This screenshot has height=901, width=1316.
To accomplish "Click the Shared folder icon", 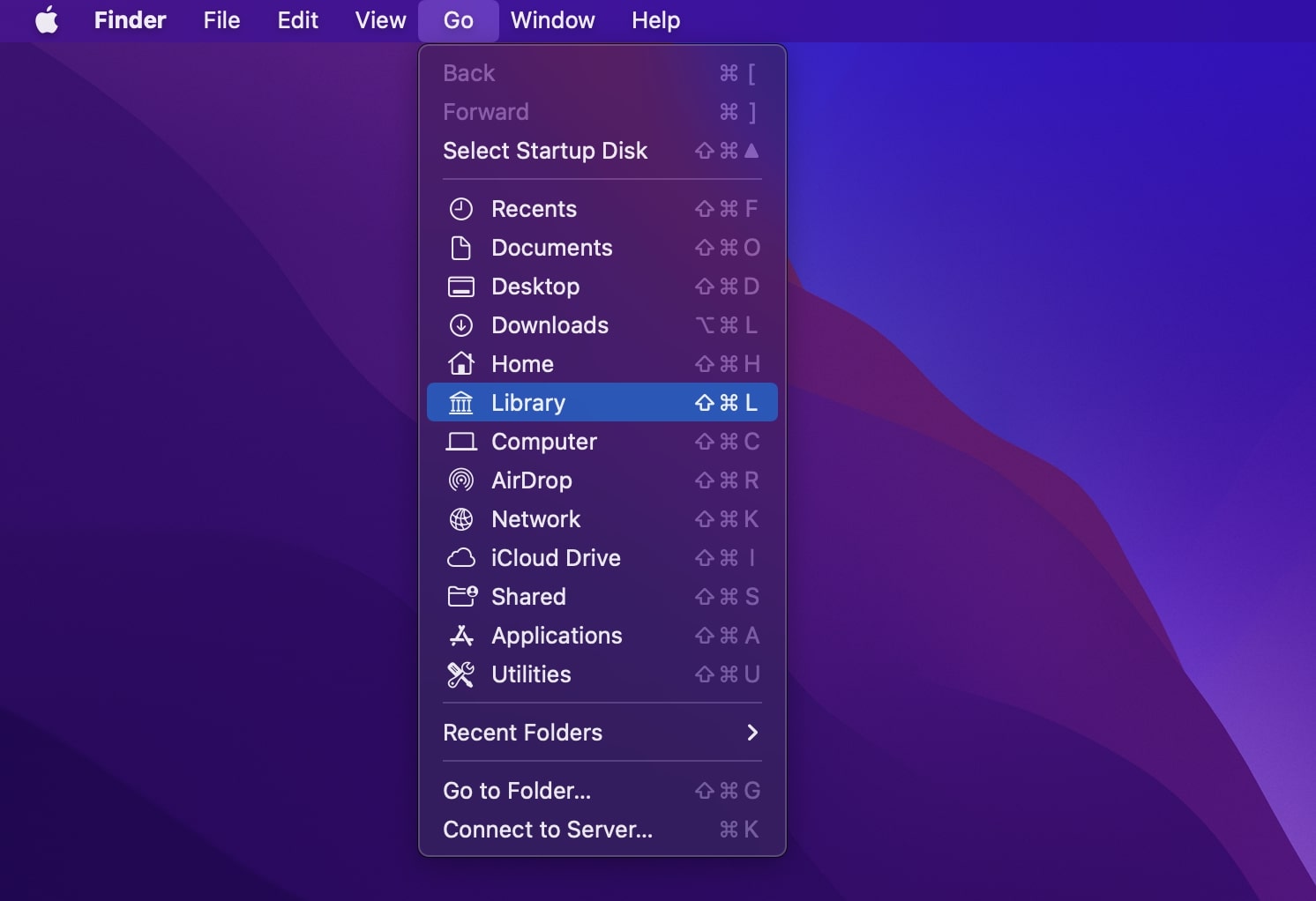I will click(462, 597).
